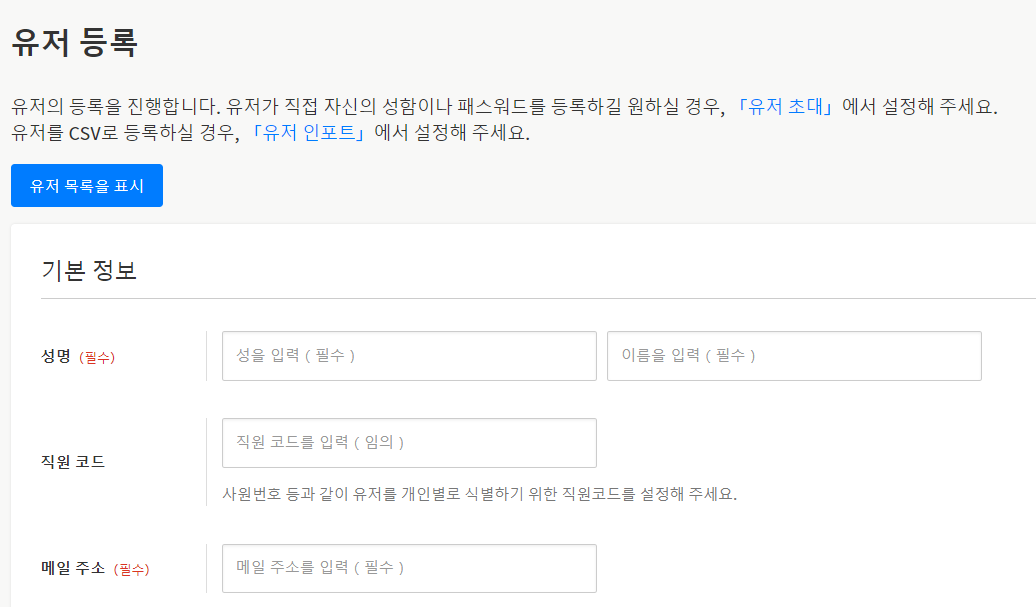This screenshot has width=1036, height=607.
Task: Click the 직원 코드 helper text
Action: pos(479,494)
